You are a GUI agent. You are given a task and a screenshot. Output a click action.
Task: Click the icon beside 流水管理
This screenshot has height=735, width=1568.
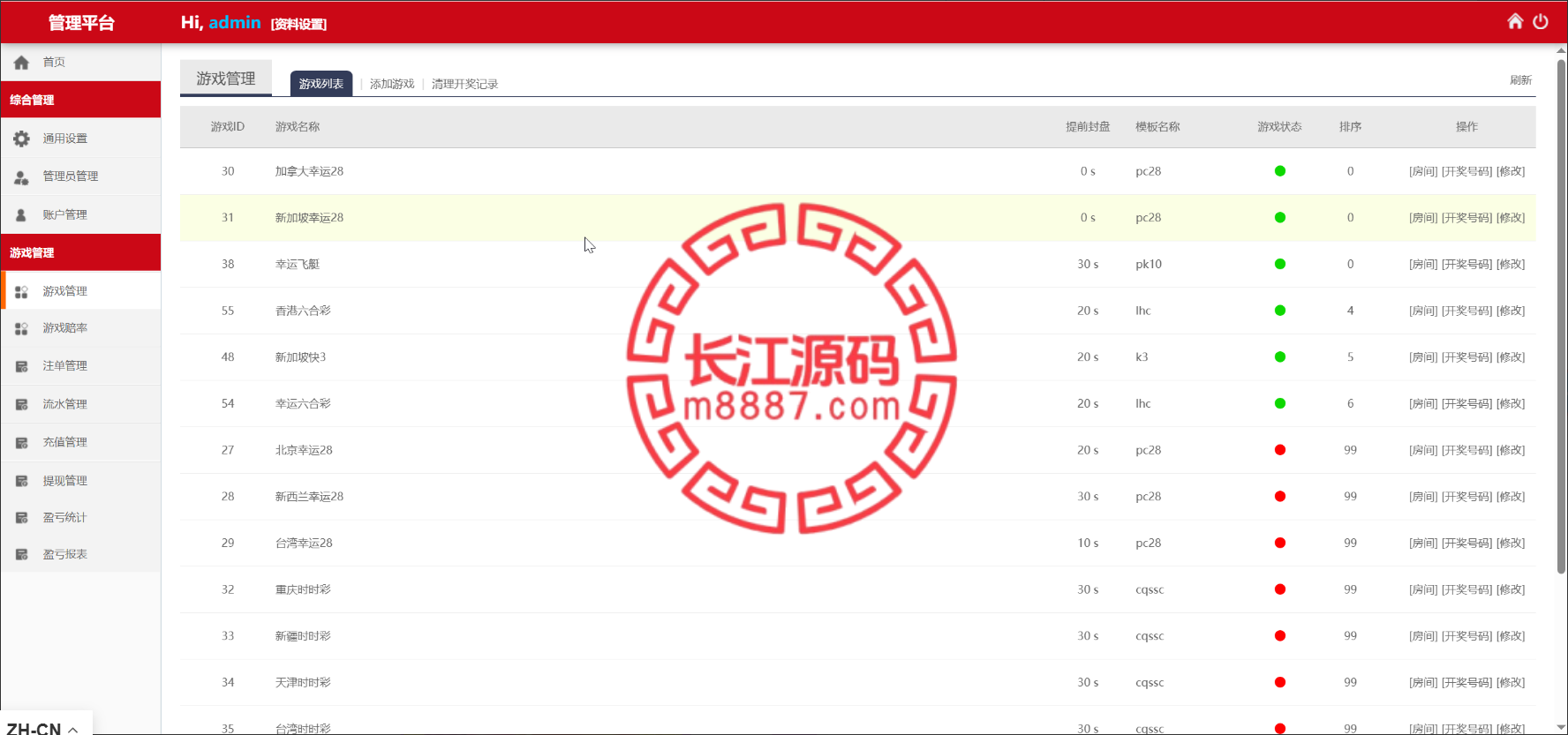pos(21,404)
